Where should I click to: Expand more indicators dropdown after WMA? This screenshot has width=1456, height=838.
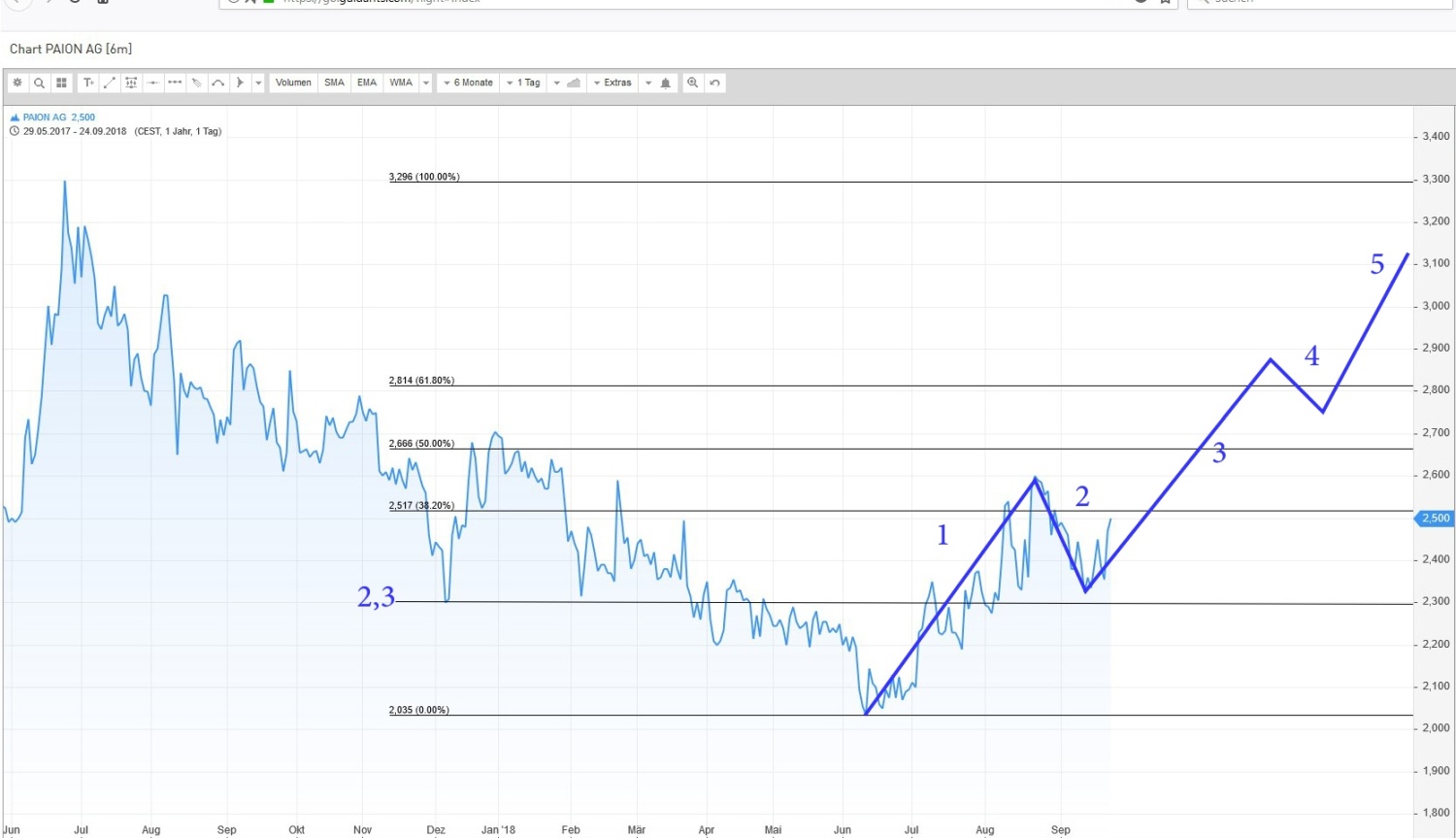click(425, 83)
